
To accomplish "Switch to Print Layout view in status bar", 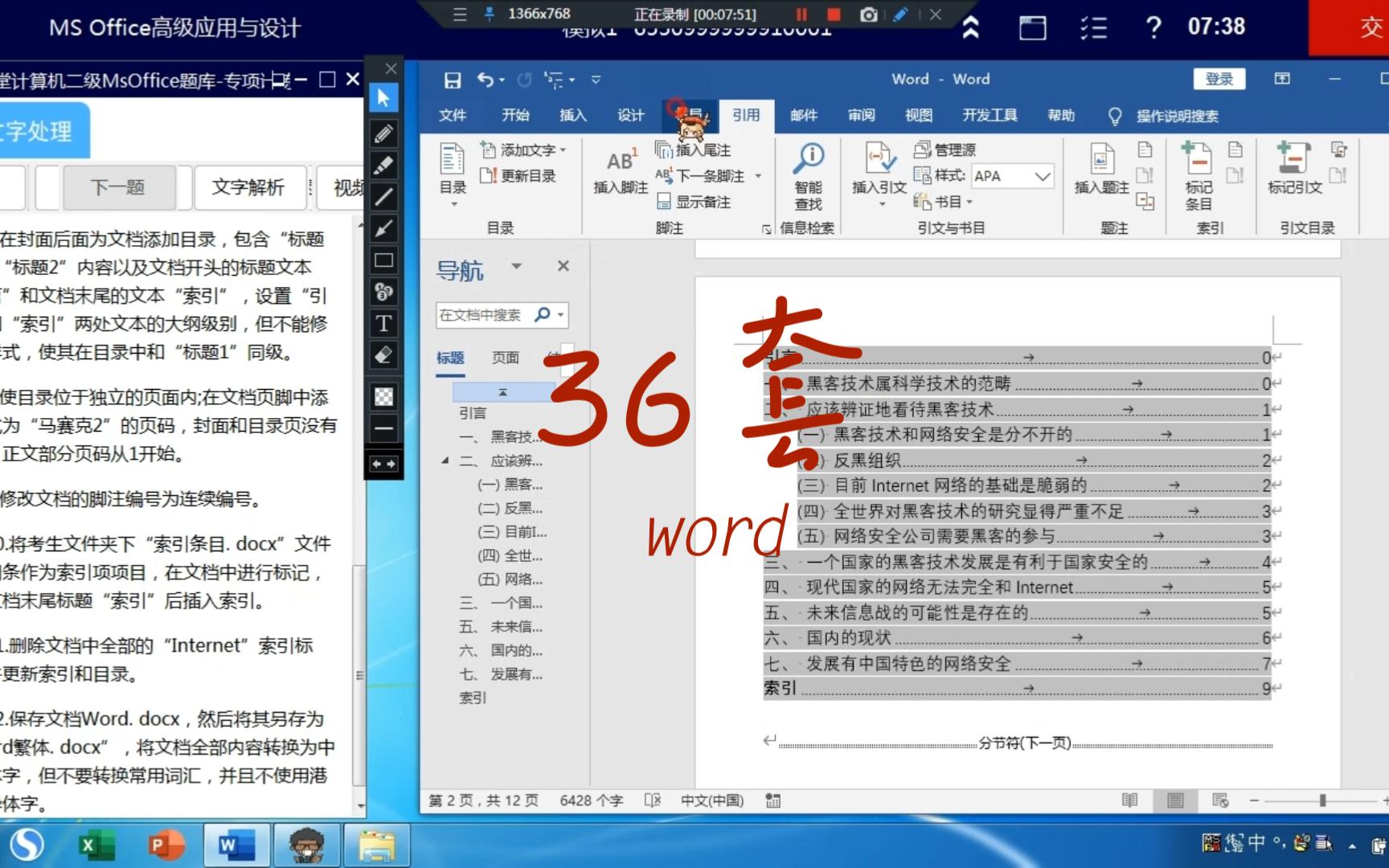I will (1175, 800).
